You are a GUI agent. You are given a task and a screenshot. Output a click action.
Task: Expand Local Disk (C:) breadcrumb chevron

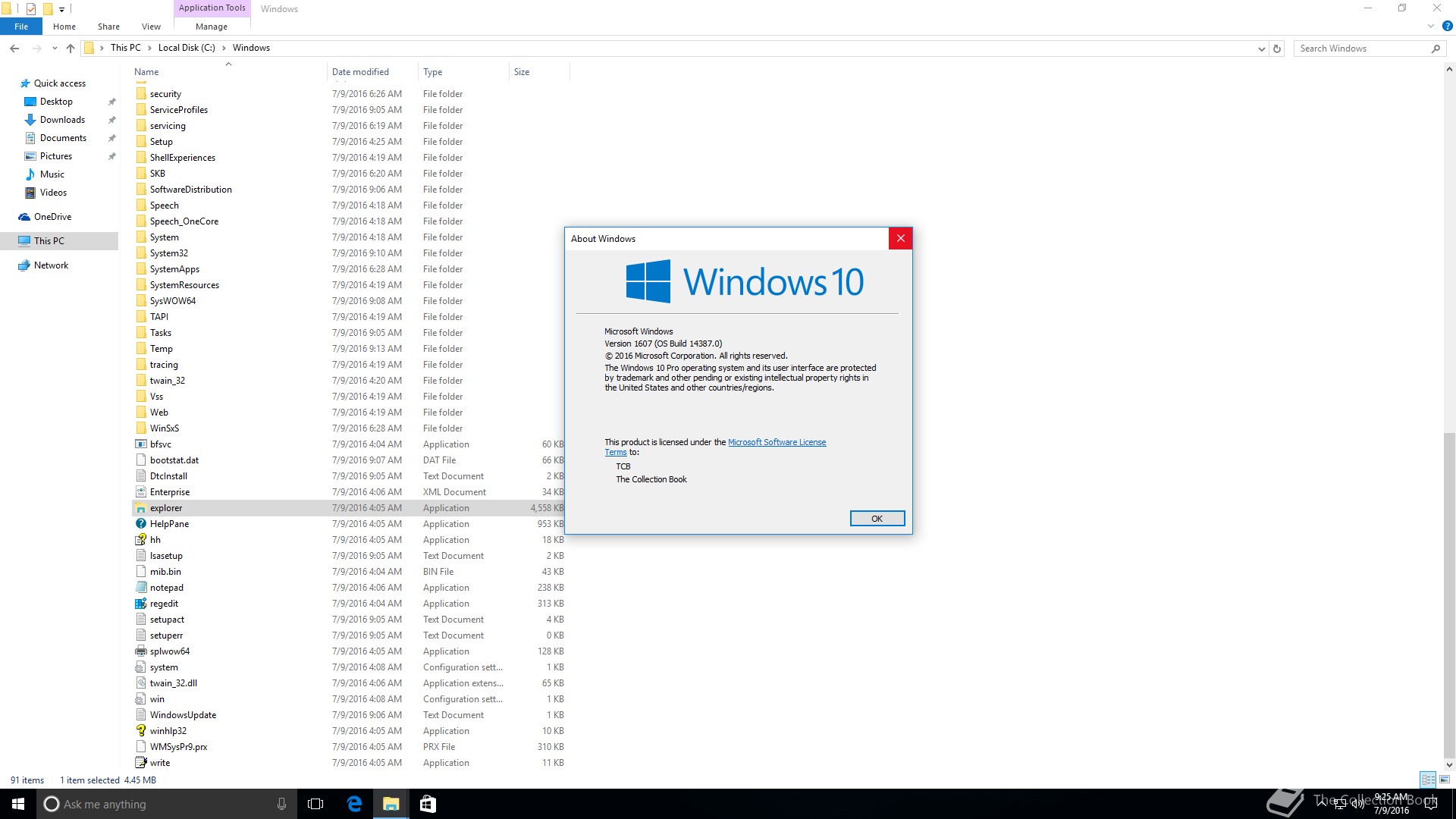click(224, 48)
